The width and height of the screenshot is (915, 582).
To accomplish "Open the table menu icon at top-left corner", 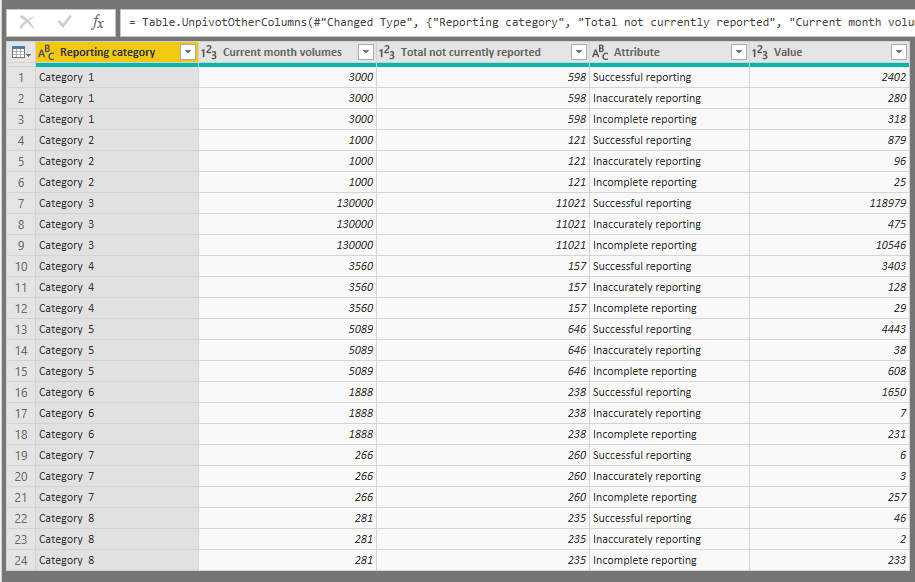I will pos(20,53).
